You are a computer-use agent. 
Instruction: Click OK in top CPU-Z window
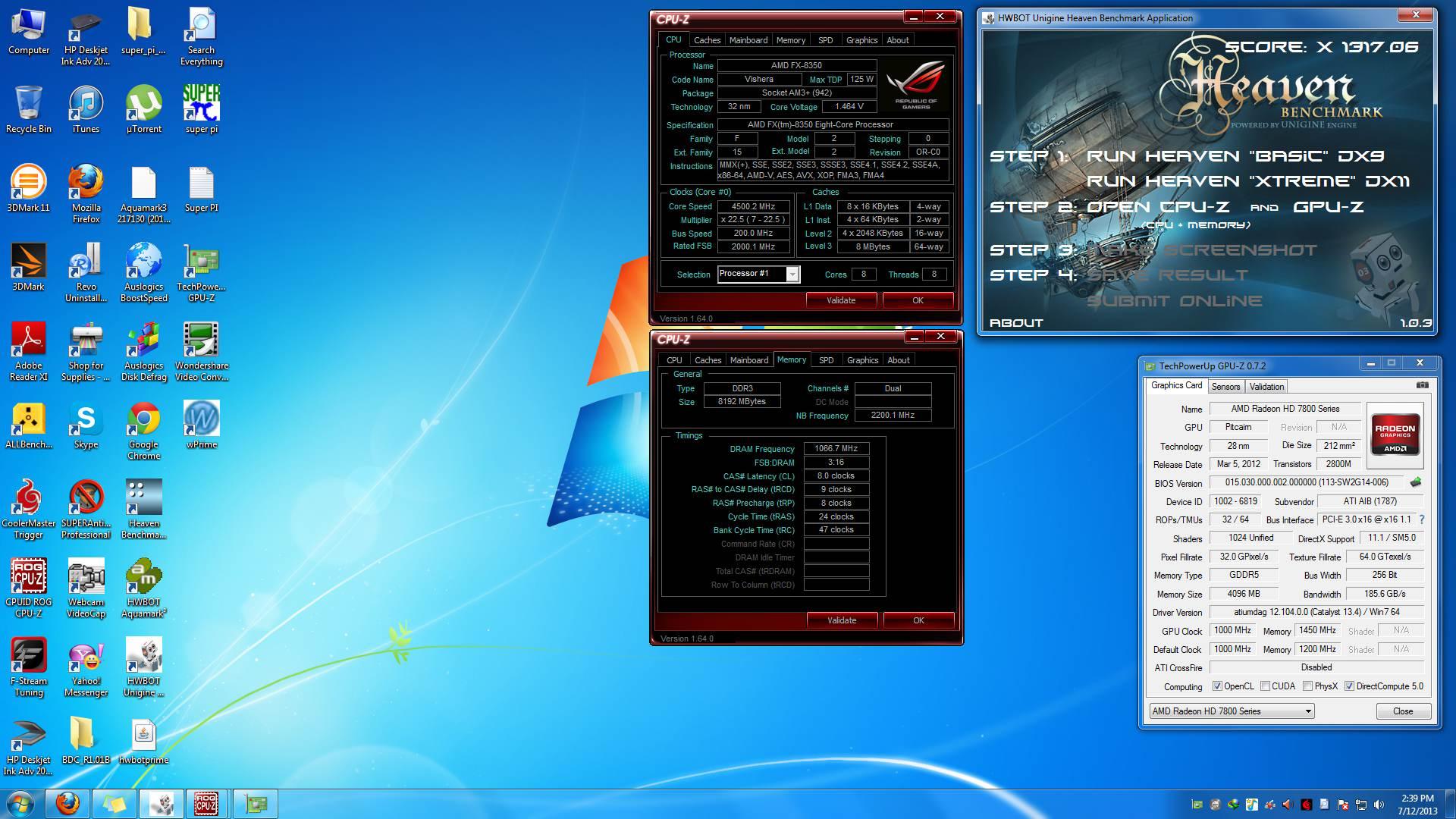918,300
